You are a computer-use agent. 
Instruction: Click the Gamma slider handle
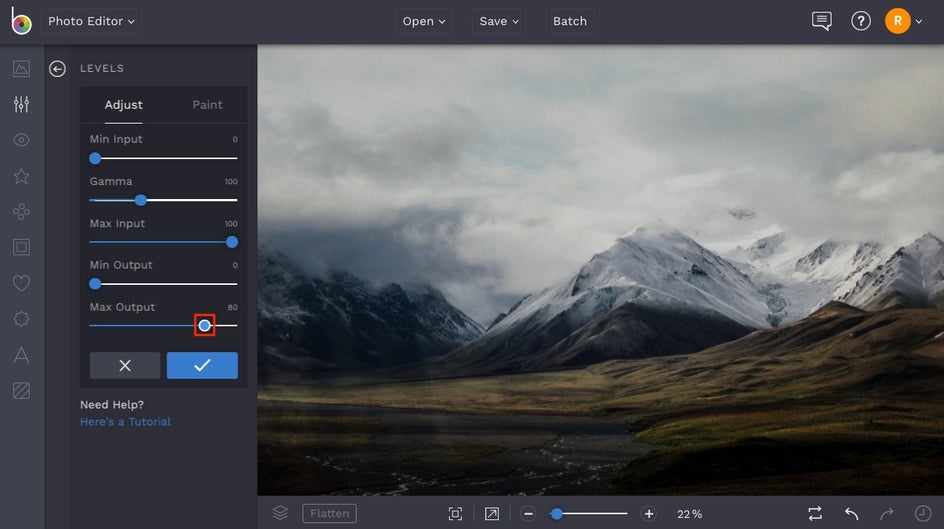(x=140, y=200)
